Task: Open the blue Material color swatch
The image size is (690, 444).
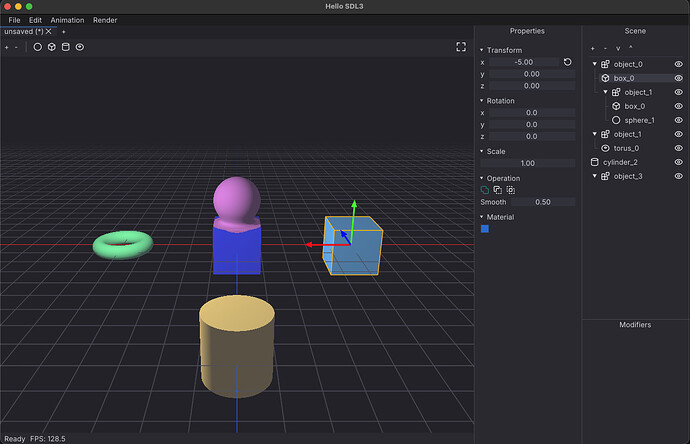Action: coord(485,229)
